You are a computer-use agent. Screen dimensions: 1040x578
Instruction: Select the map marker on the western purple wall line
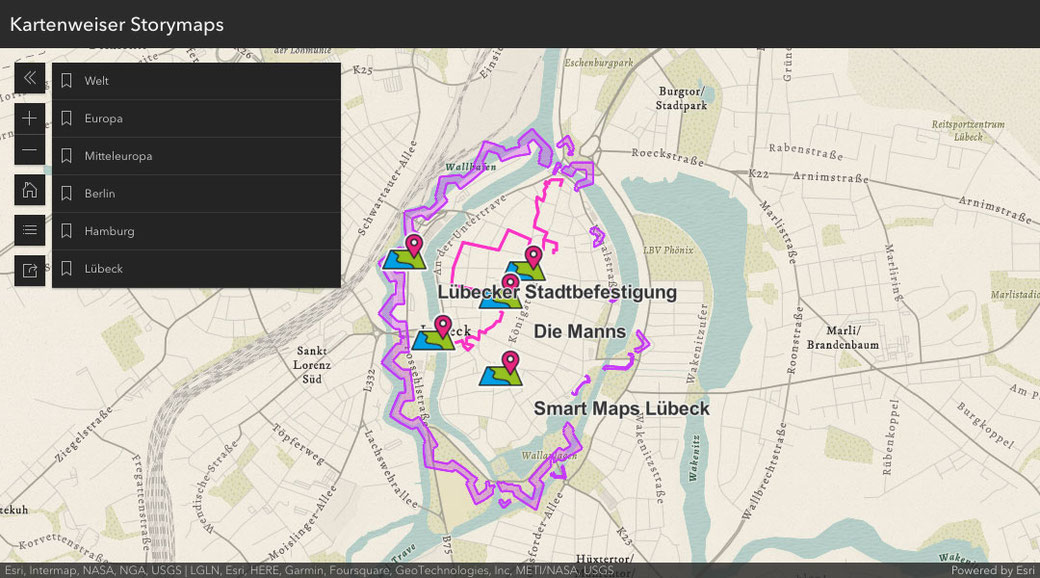click(405, 252)
